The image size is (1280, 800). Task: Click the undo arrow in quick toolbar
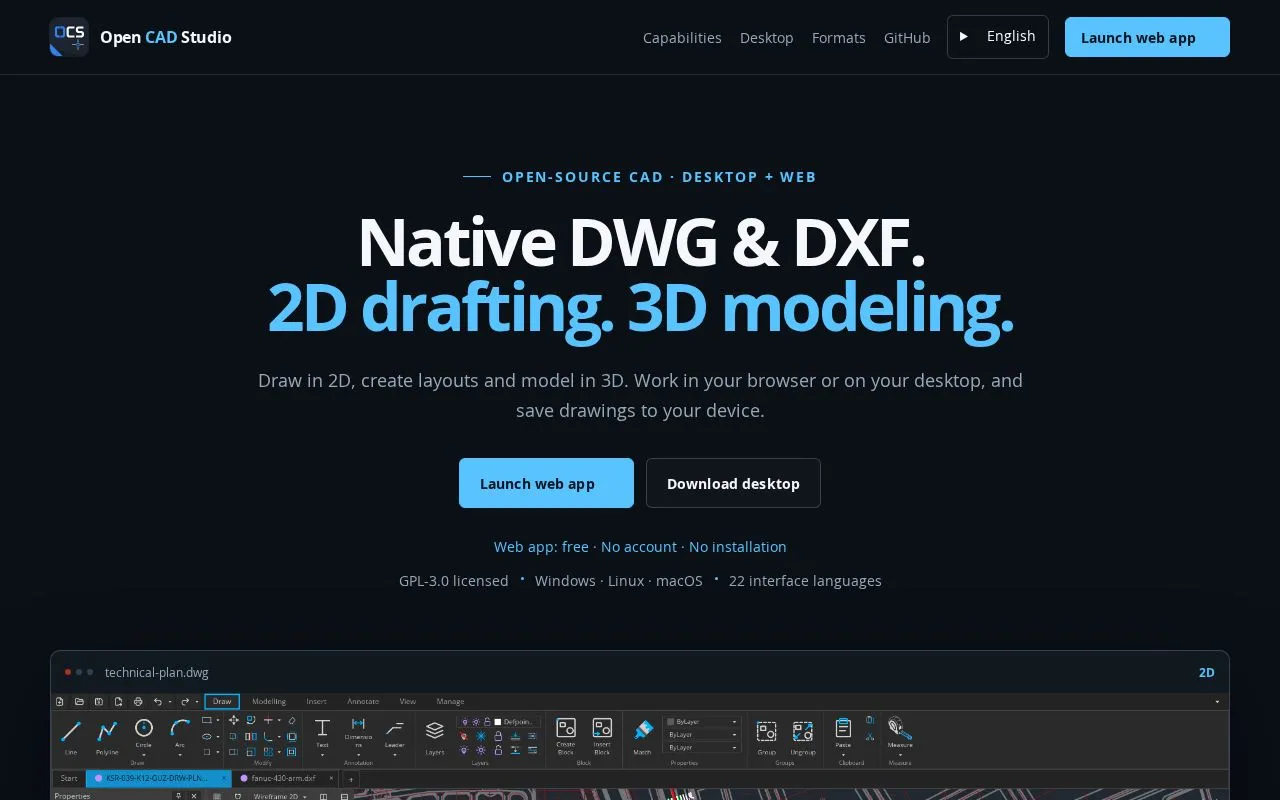(x=158, y=701)
